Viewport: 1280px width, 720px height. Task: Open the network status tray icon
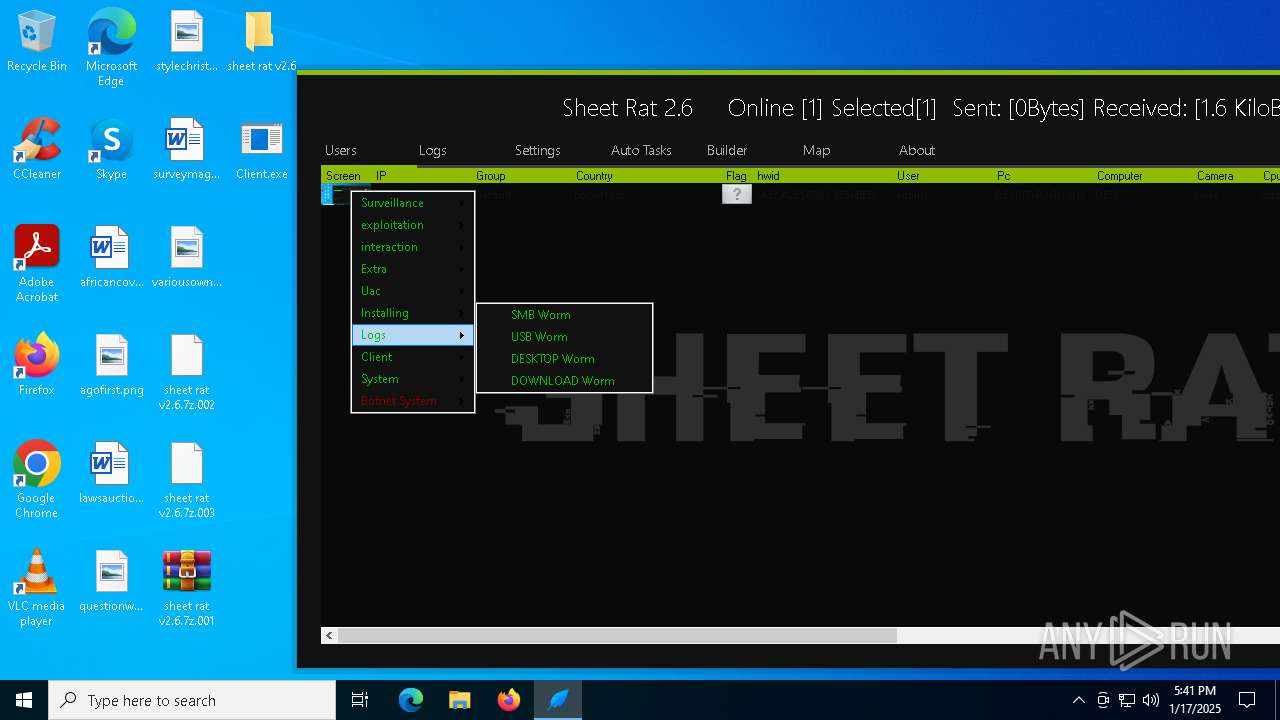[x=1127, y=700]
